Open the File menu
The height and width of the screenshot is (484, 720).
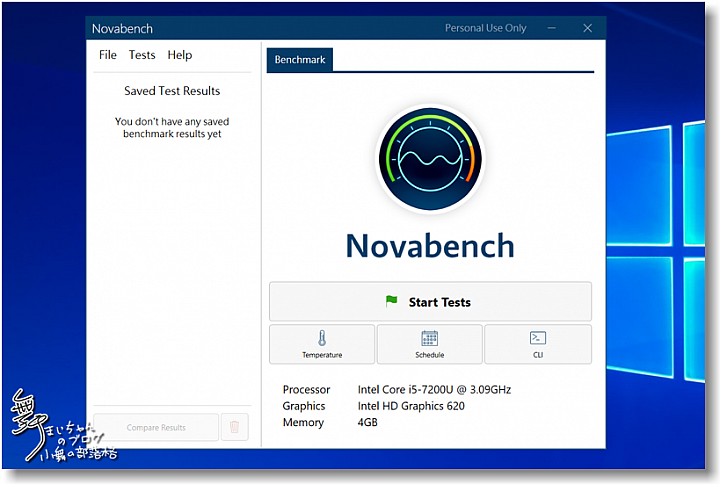(107, 55)
